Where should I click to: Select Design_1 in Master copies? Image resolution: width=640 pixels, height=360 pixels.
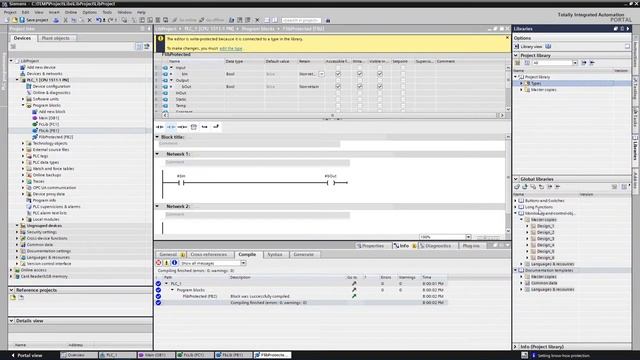coord(545,226)
